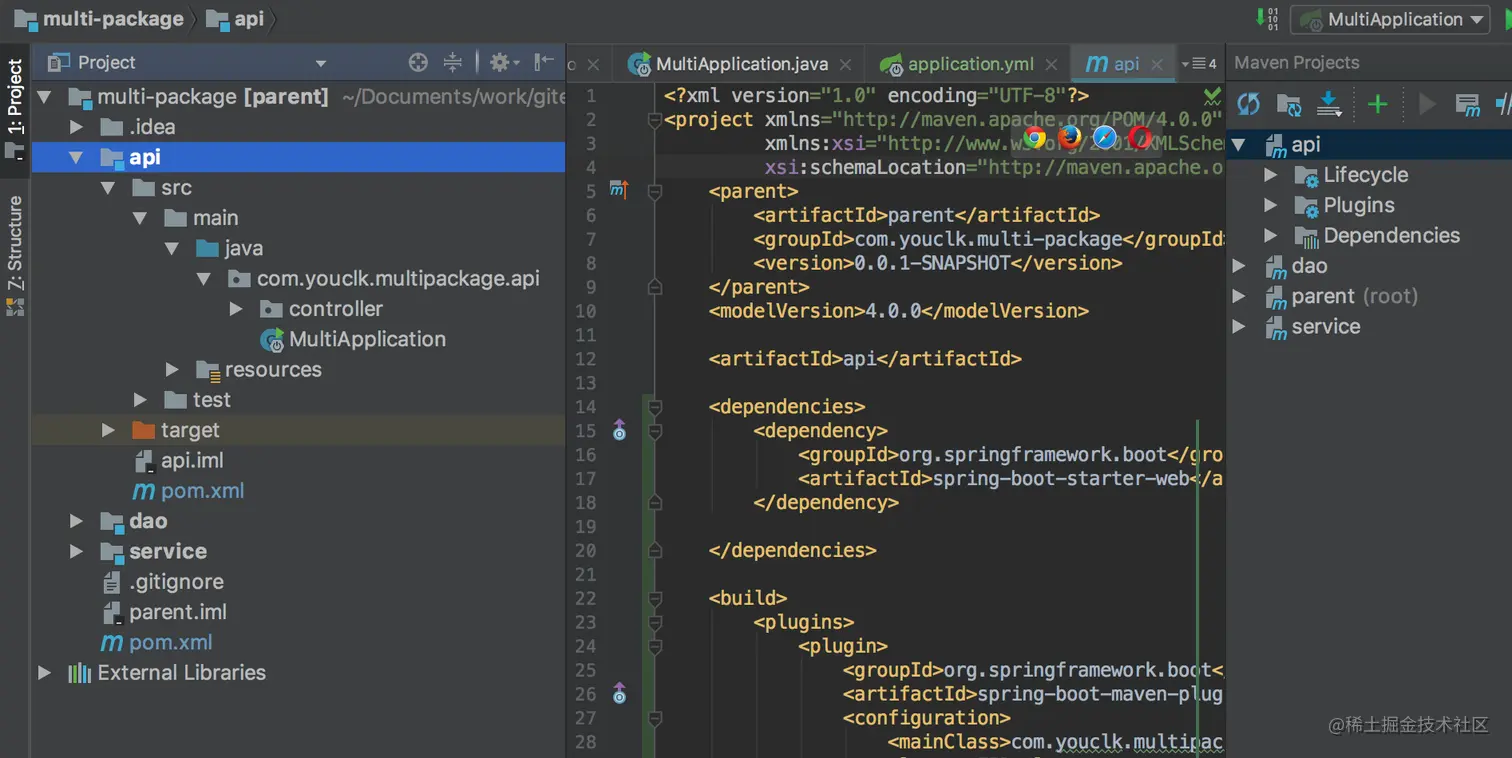Expand Dependencies in Maven Projects
This screenshot has height=758, width=1512.
tap(1271, 236)
